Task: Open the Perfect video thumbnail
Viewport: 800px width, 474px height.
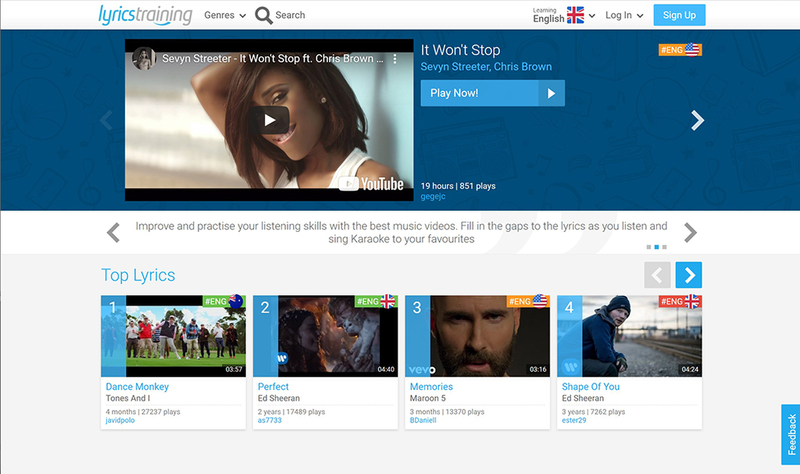Action: tap(326, 336)
